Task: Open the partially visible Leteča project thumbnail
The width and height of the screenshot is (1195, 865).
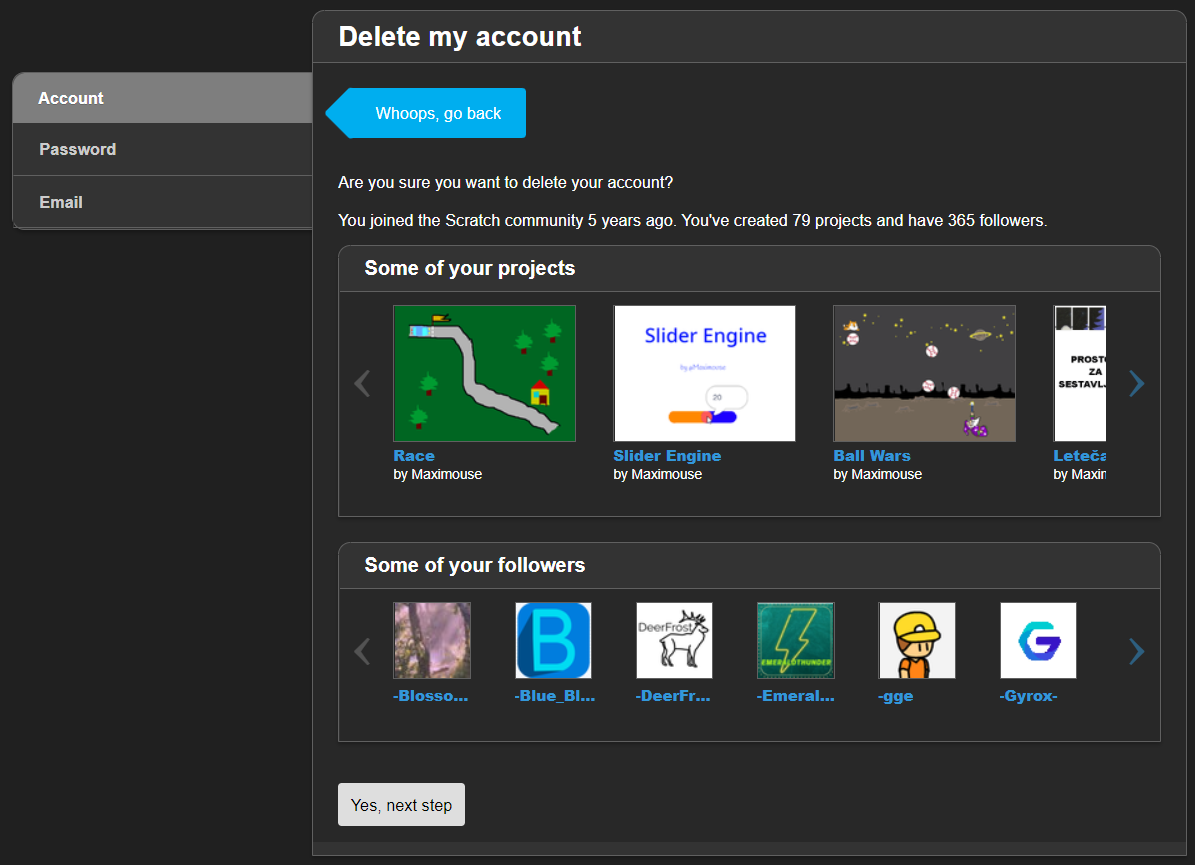Action: 1080,373
